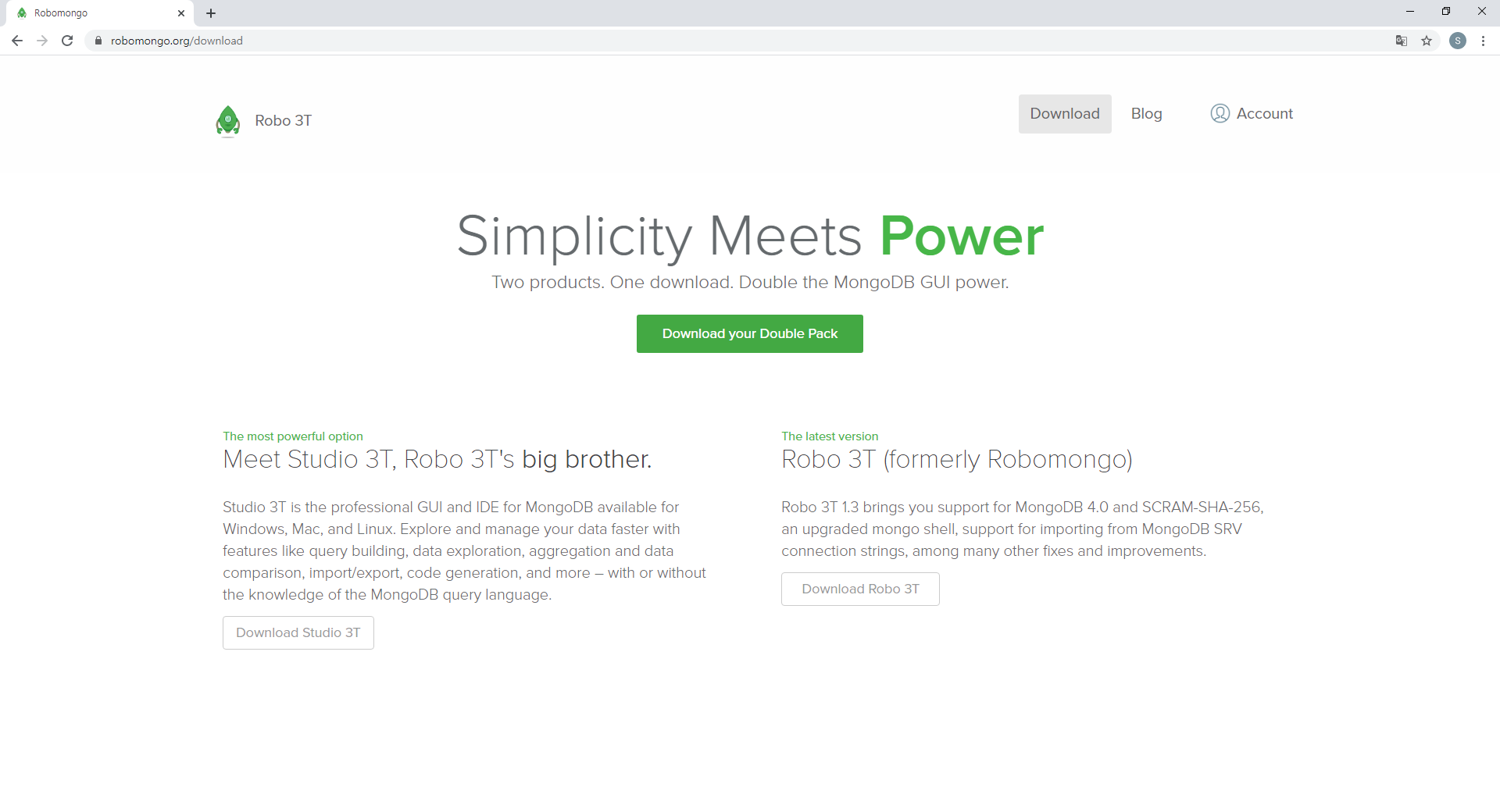Image resolution: width=1500 pixels, height=812 pixels.
Task: Click the Simplicity Meets Power headline
Action: [x=750, y=236]
